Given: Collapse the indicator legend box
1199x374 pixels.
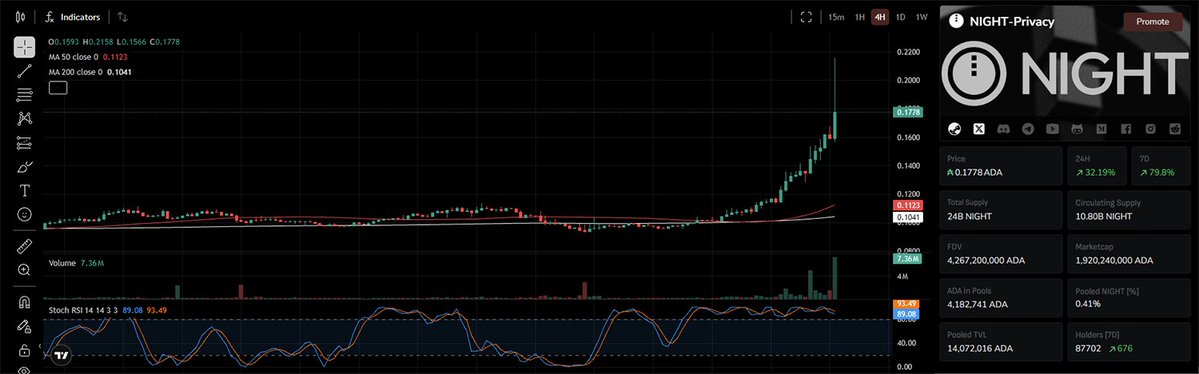Looking at the screenshot, I should coord(58,88).
